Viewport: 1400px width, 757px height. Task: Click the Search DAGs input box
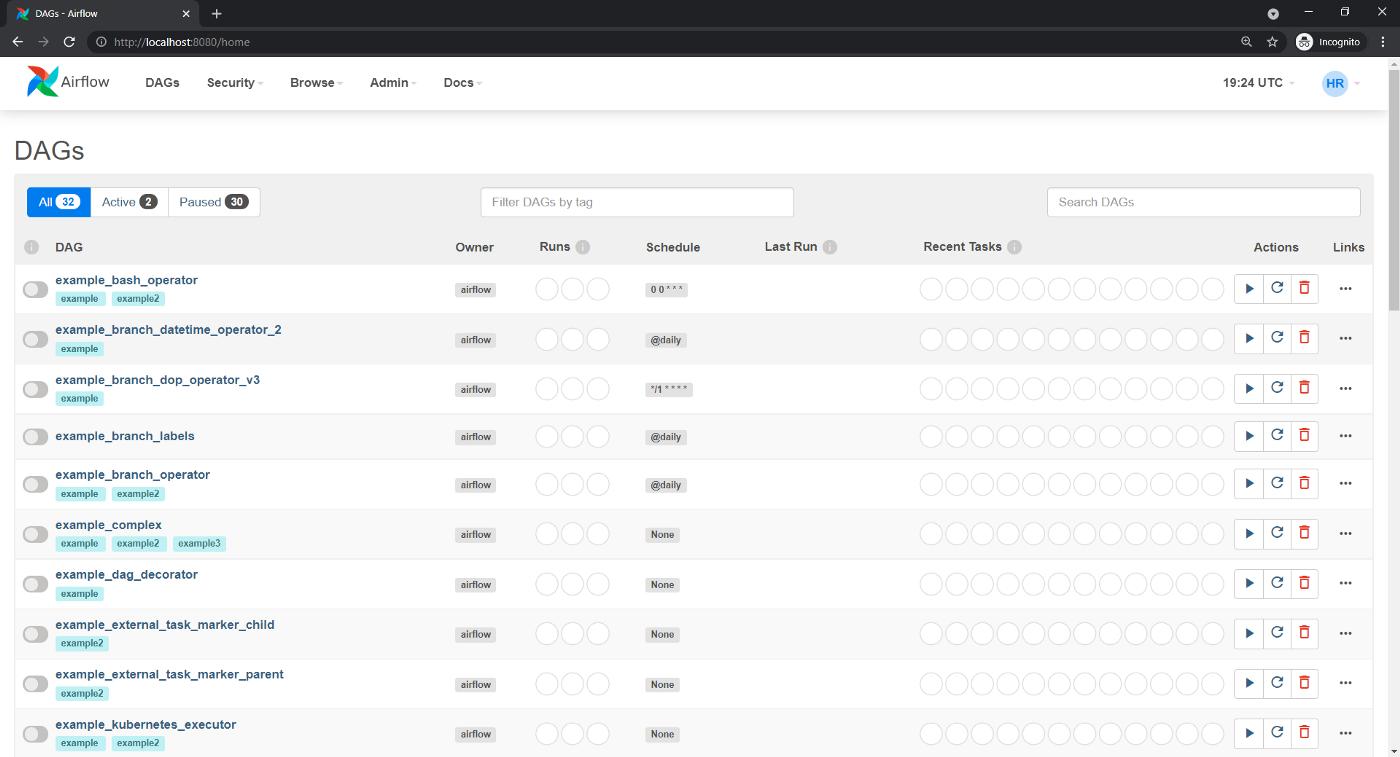[1203, 202]
